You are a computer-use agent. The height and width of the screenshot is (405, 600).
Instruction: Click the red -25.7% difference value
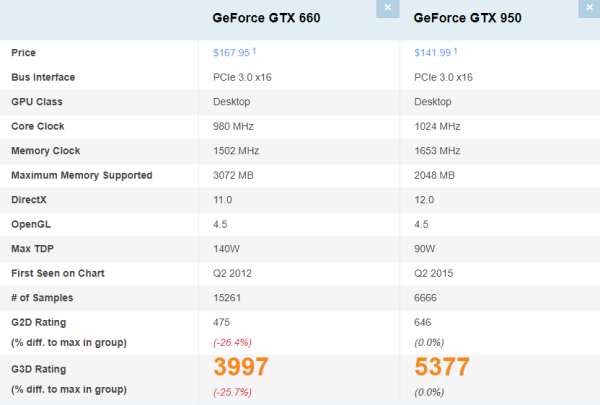(x=236, y=391)
